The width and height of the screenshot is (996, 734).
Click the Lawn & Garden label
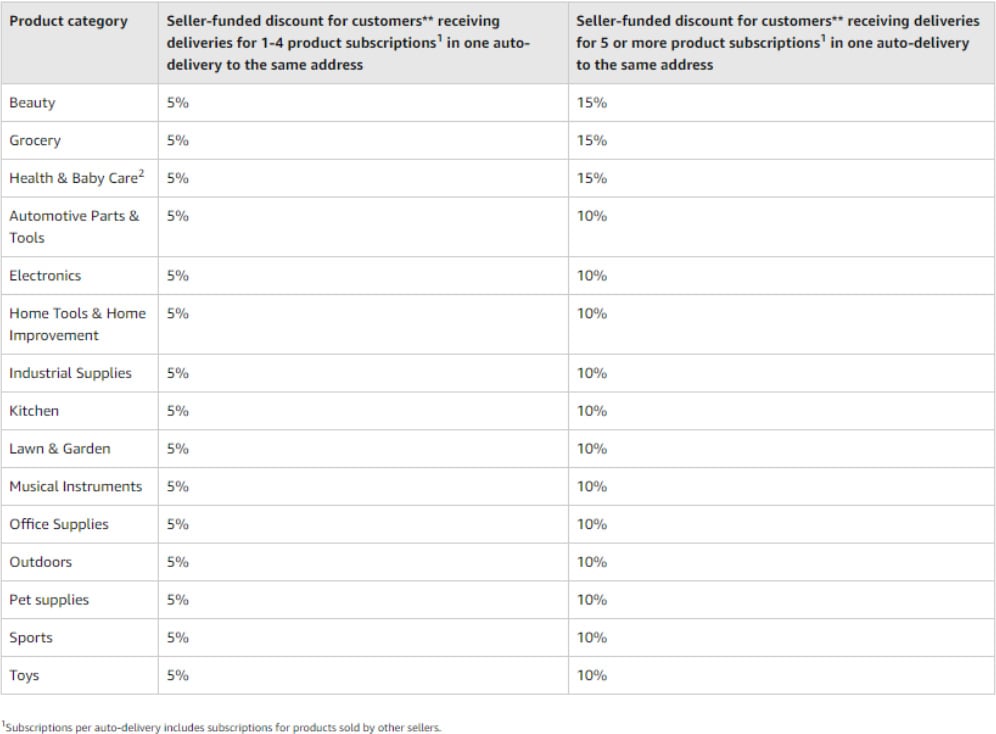click(60, 449)
